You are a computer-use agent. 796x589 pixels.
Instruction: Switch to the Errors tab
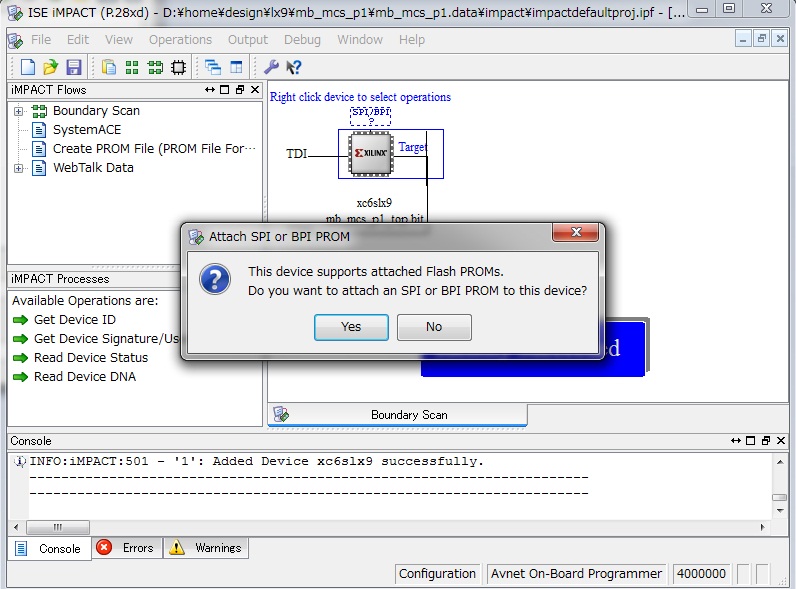coord(127,548)
